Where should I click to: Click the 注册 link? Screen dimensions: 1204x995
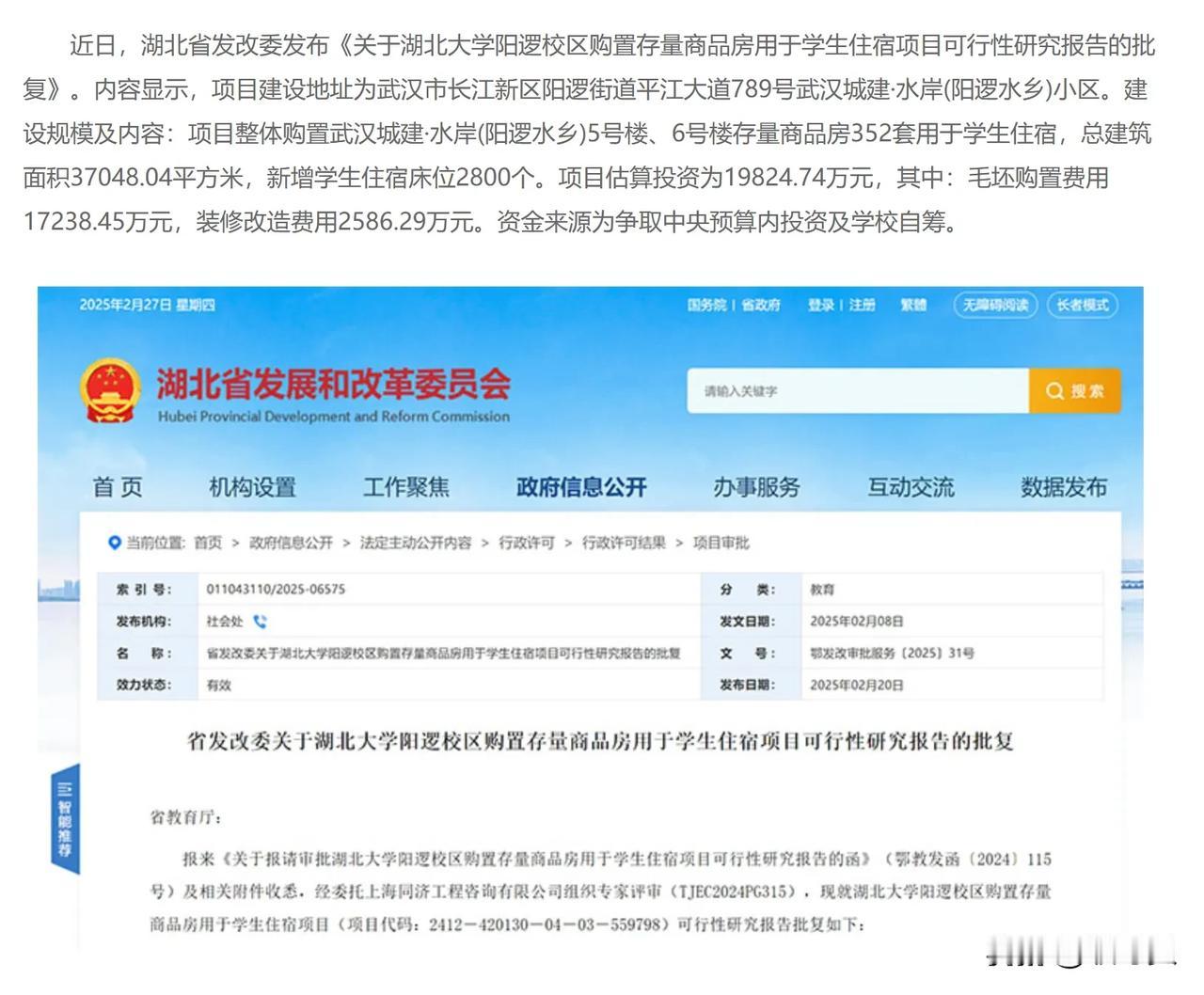(x=862, y=305)
